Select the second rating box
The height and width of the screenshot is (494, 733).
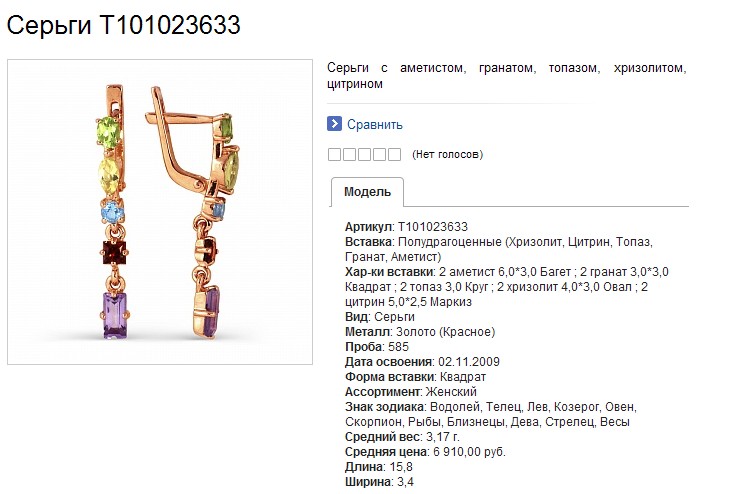pyautogui.click(x=349, y=155)
